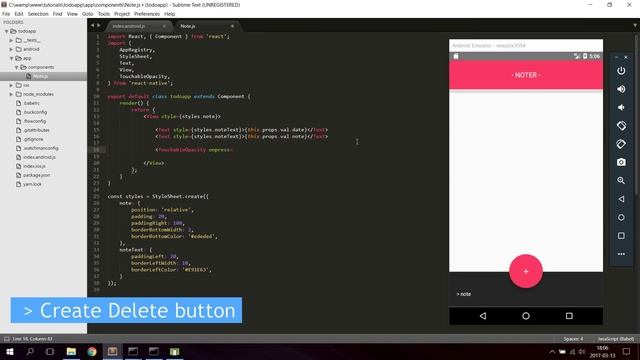Viewport: 640px width, 360px height.
Task: Show hidden system tray icons chevron
Action: [x=552, y=352]
